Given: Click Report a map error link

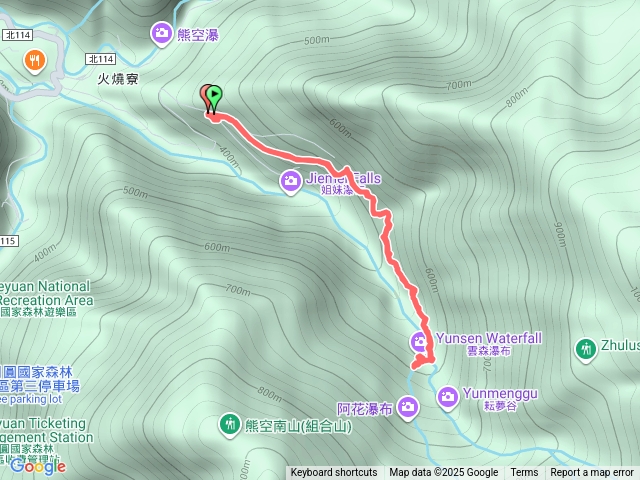Looking at the screenshot, I should (x=591, y=473).
